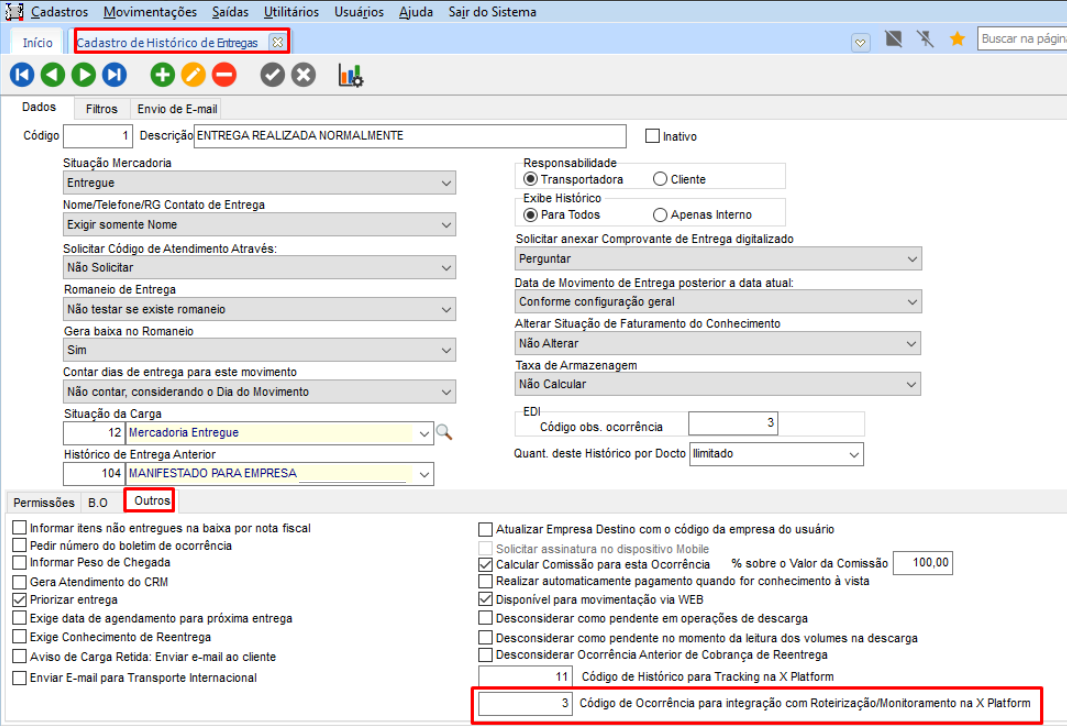Confirm changes with checkmark icon

pyautogui.click(x=272, y=75)
